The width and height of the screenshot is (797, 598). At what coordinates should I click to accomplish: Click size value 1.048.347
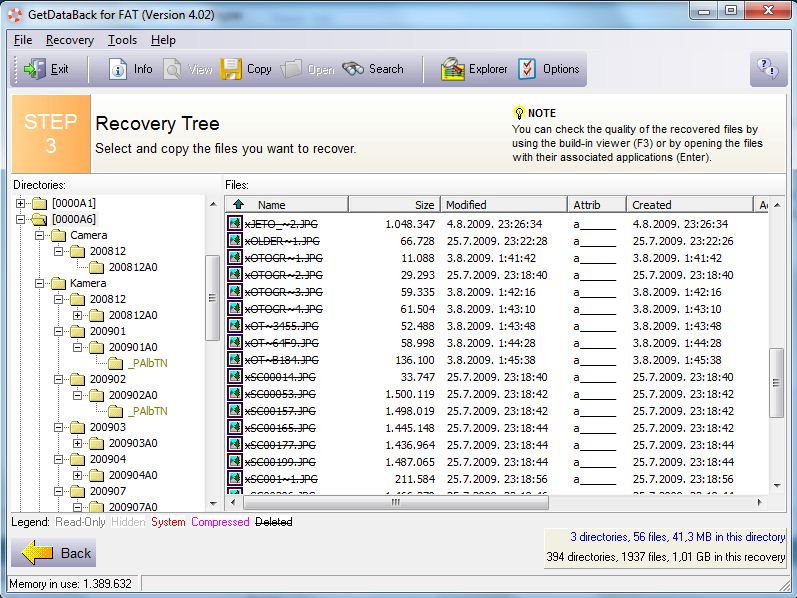(x=410, y=224)
